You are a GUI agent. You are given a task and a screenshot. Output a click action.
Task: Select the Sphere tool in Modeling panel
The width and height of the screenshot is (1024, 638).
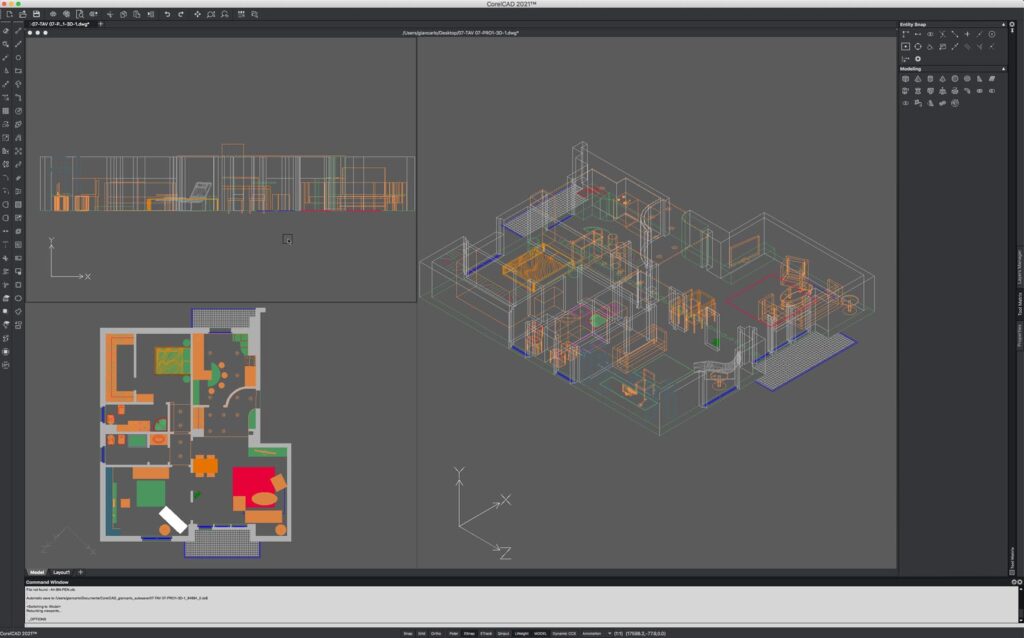[x=955, y=78]
